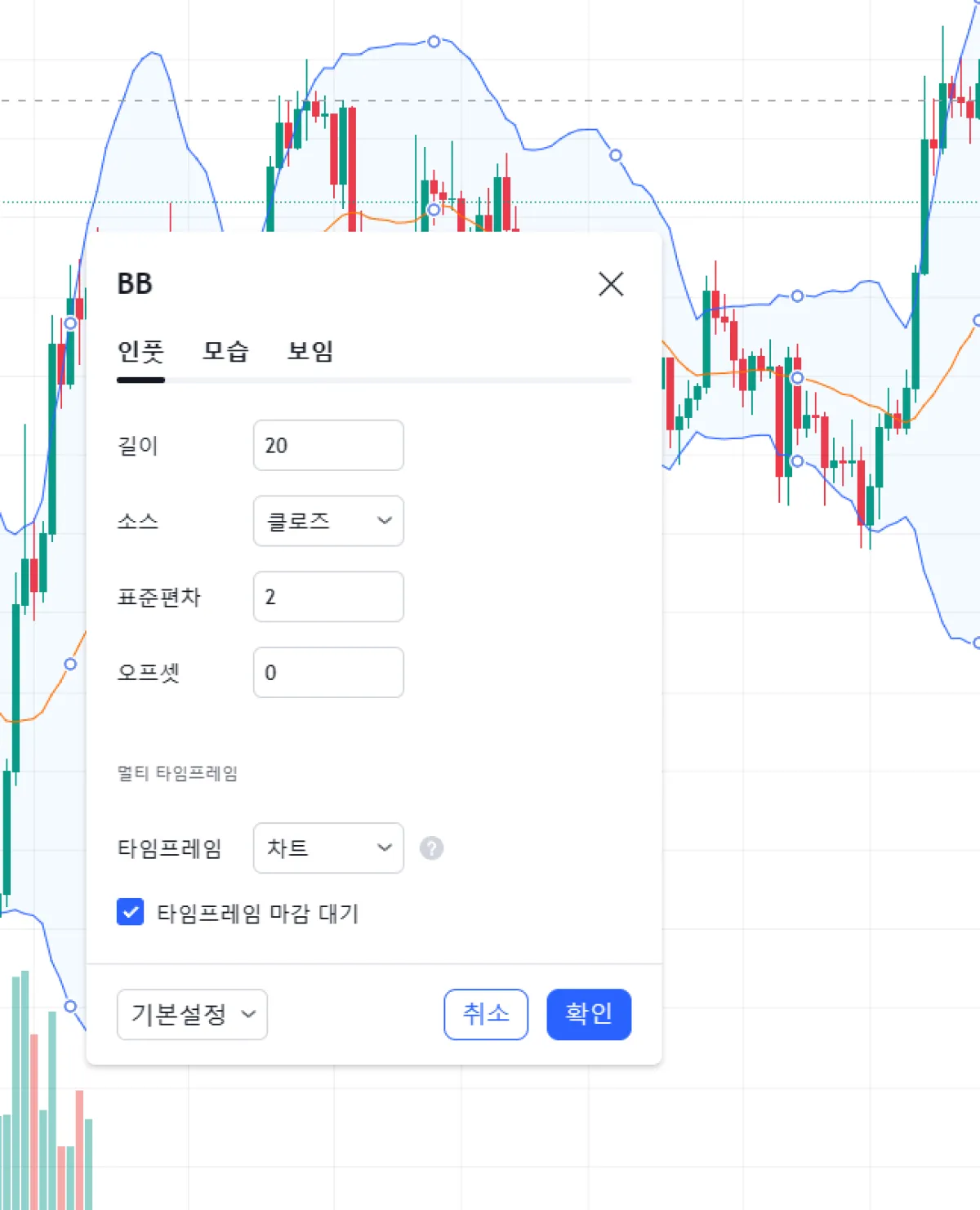Close the BB settings dialog
The width and height of the screenshot is (980, 1210).
tap(611, 284)
